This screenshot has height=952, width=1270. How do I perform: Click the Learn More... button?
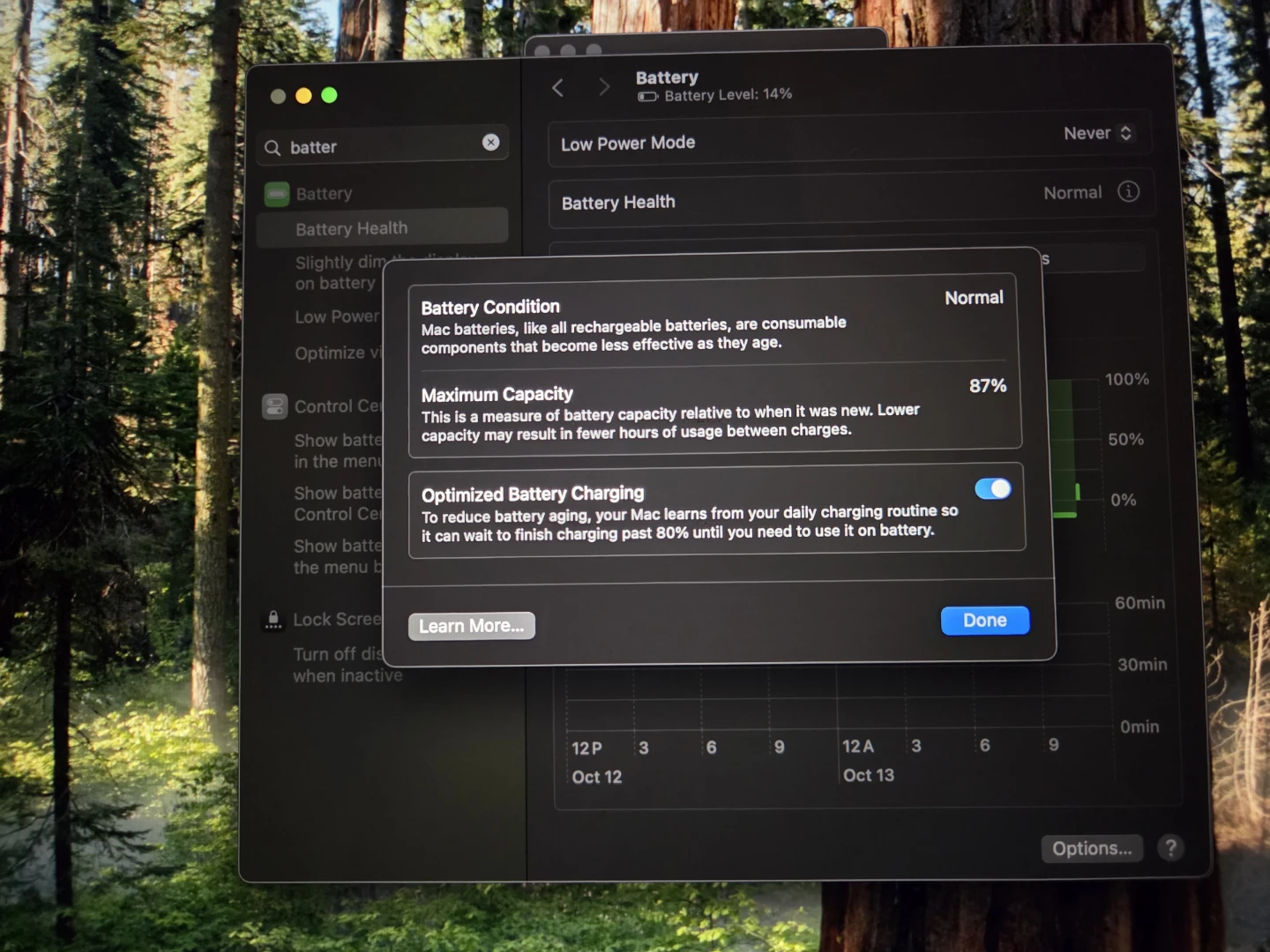point(472,626)
